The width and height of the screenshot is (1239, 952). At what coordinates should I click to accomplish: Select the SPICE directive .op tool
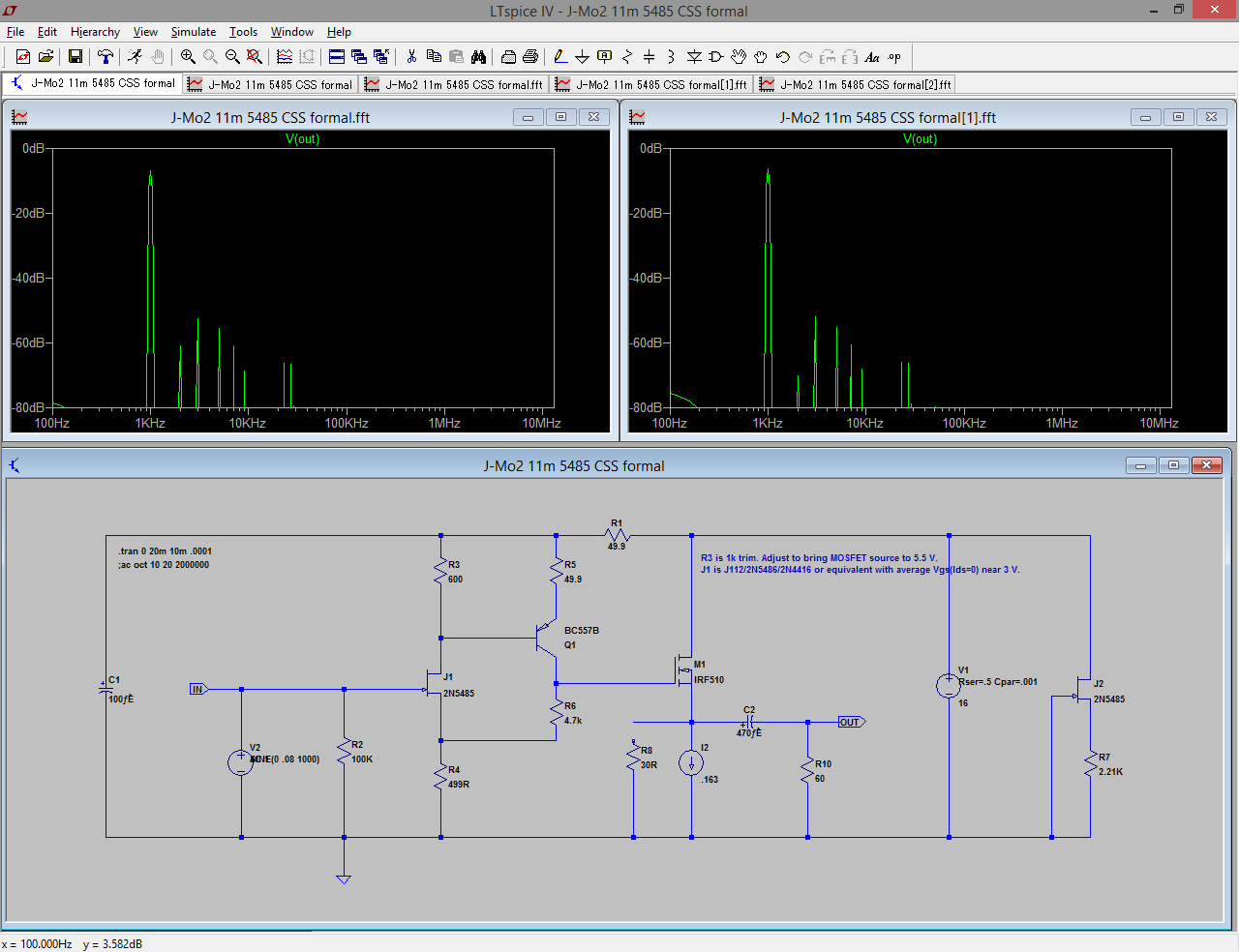[x=894, y=57]
